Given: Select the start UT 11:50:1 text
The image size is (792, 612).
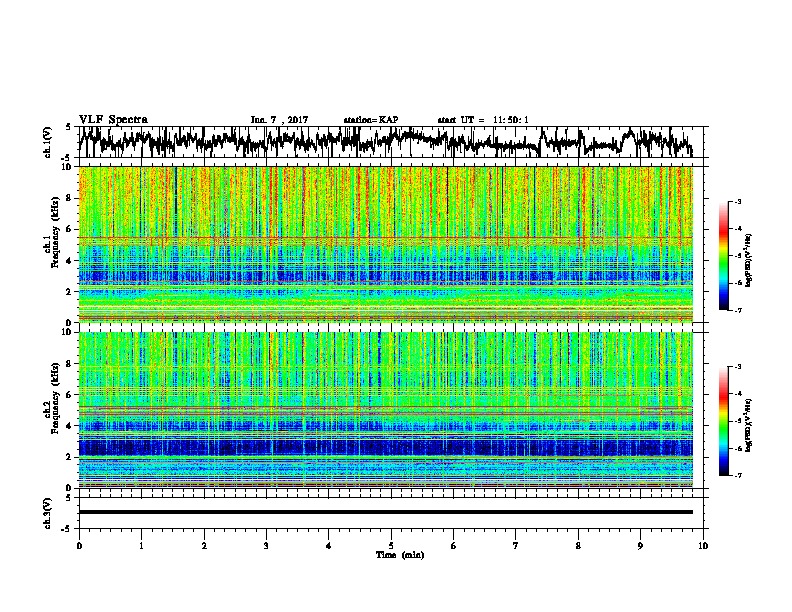Looking at the screenshot, I should coord(483,120).
